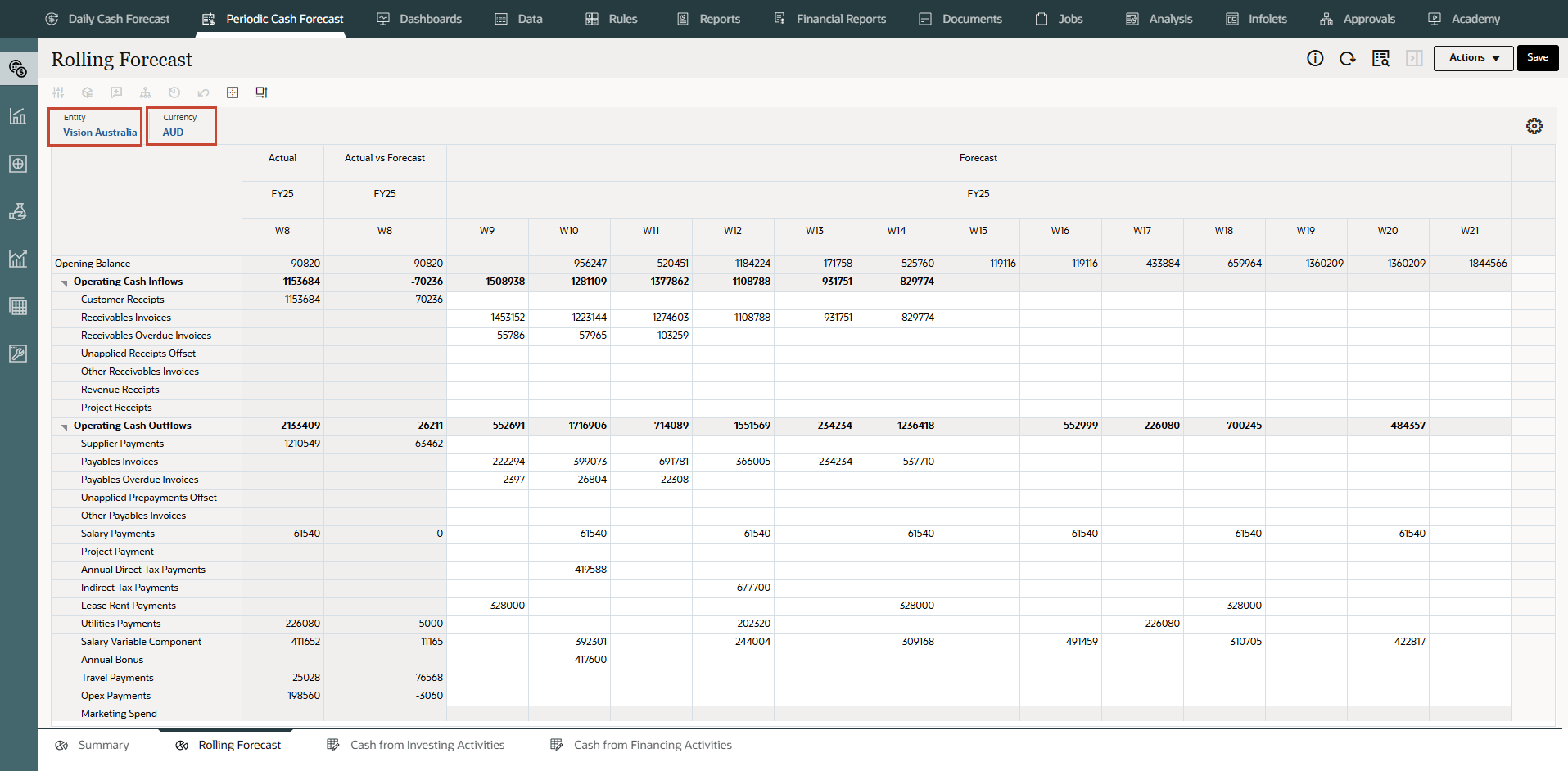Image resolution: width=1568 pixels, height=771 pixels.
Task: Go to Daily Cash Forecast tab
Action: tap(108, 19)
